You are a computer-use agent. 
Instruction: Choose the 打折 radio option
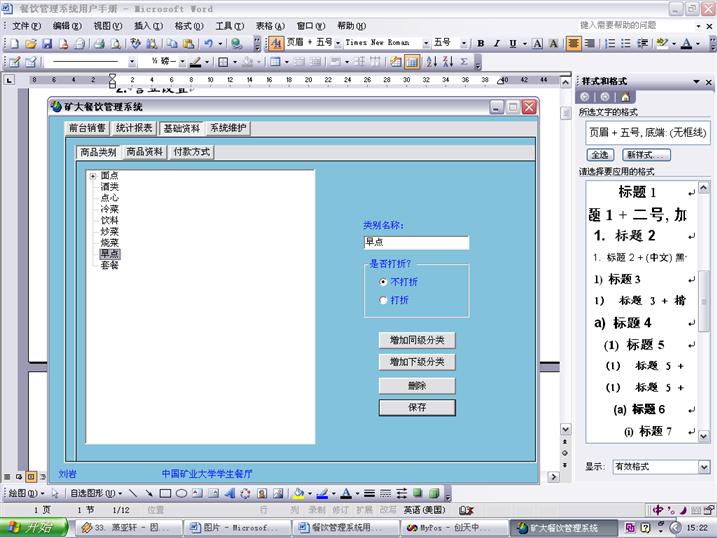(x=383, y=300)
